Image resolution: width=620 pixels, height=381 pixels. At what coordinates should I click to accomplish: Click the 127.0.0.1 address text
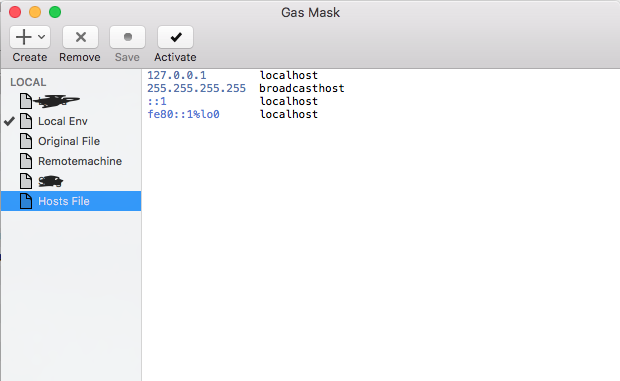177,75
